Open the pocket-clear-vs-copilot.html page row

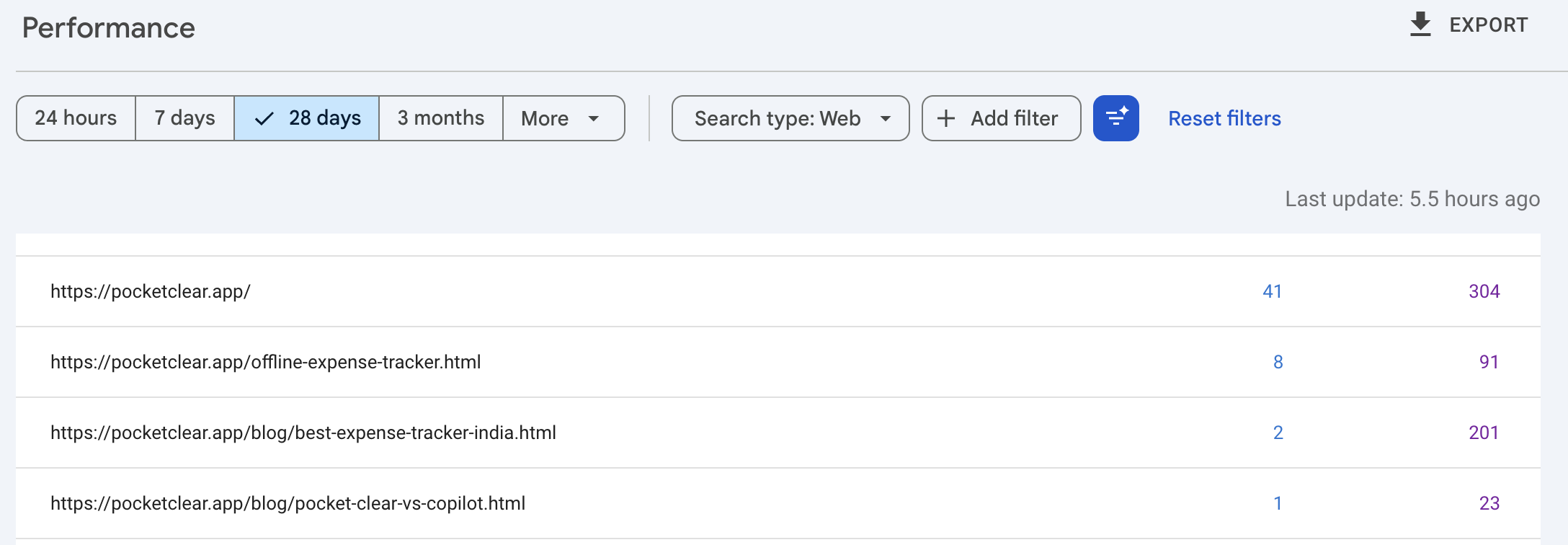[x=778, y=503]
